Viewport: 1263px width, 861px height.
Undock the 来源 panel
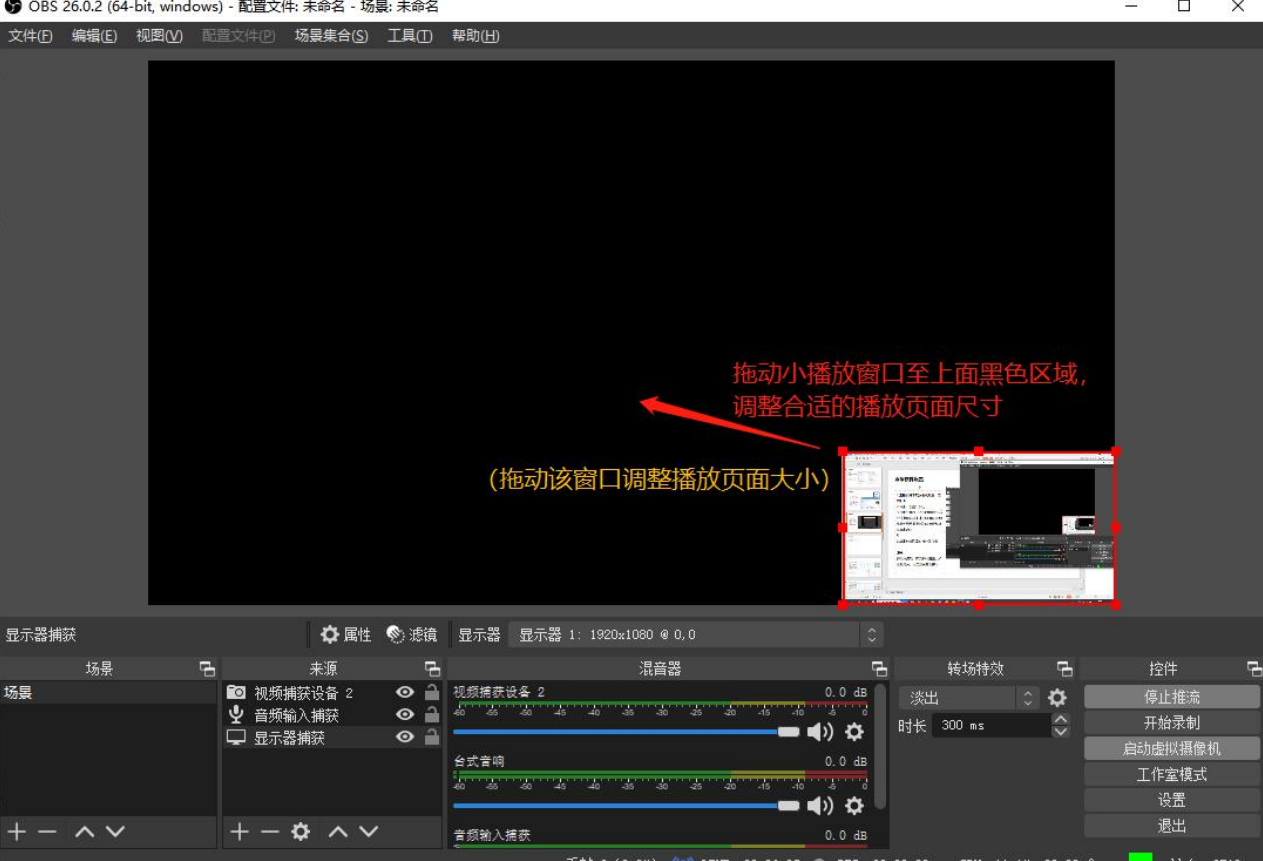432,669
